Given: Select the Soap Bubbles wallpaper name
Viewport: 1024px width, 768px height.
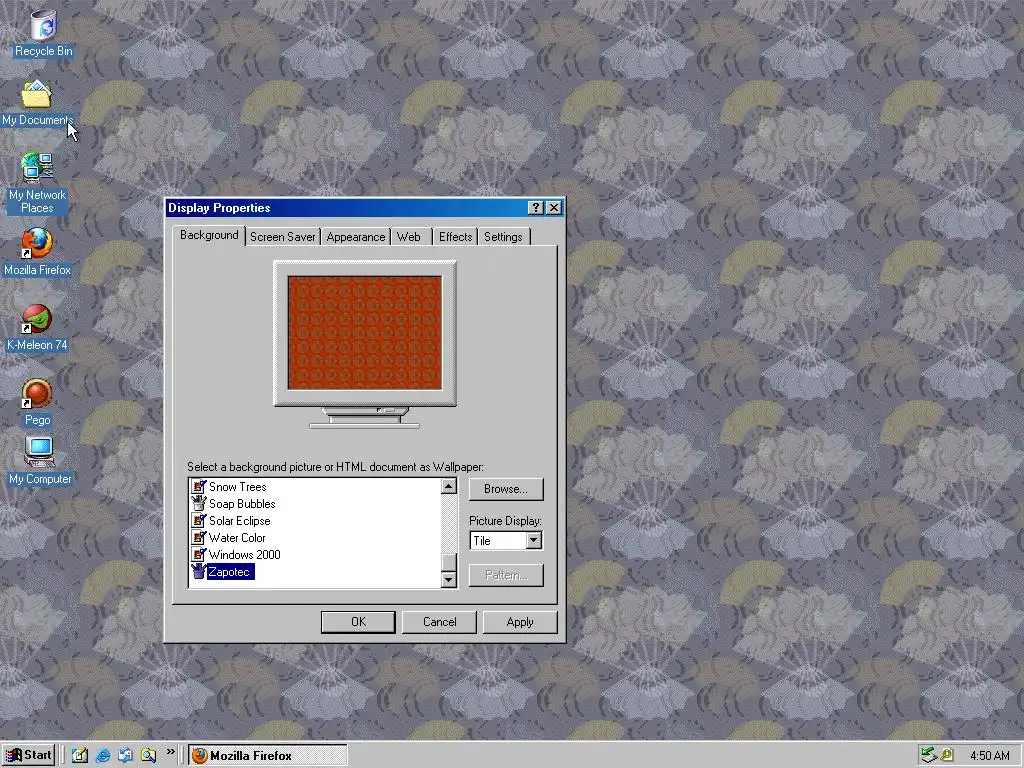Looking at the screenshot, I should [242, 504].
